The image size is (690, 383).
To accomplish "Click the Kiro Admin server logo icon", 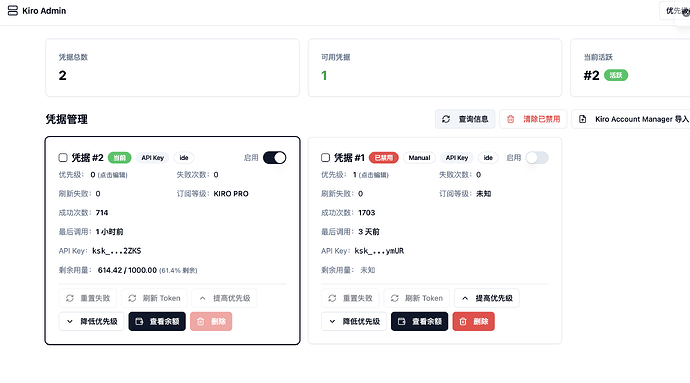I will [x=13, y=11].
